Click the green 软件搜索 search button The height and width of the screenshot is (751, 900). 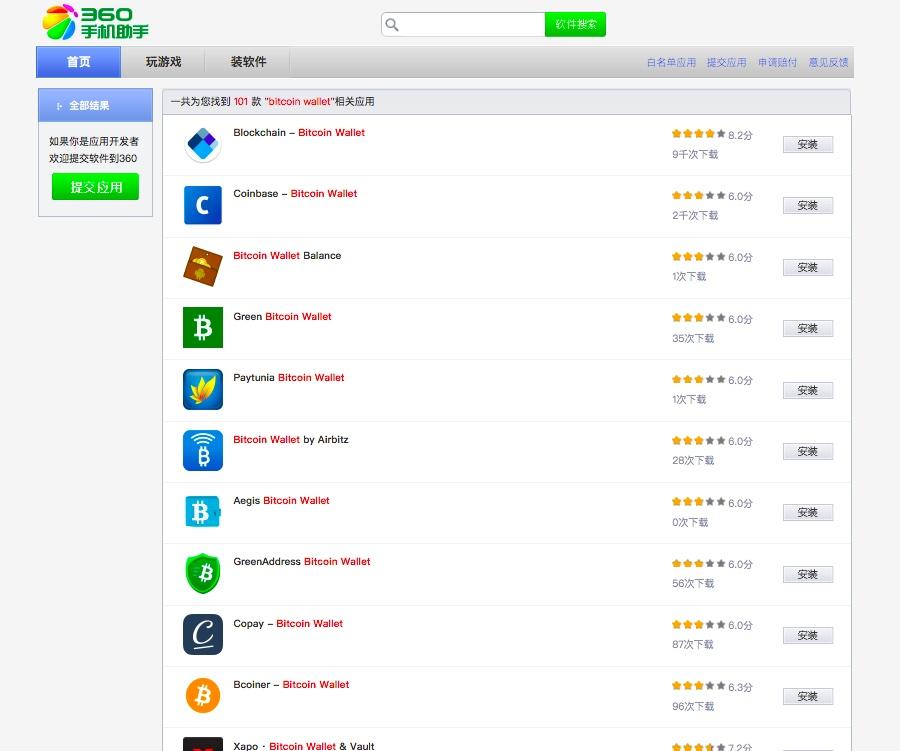point(575,24)
